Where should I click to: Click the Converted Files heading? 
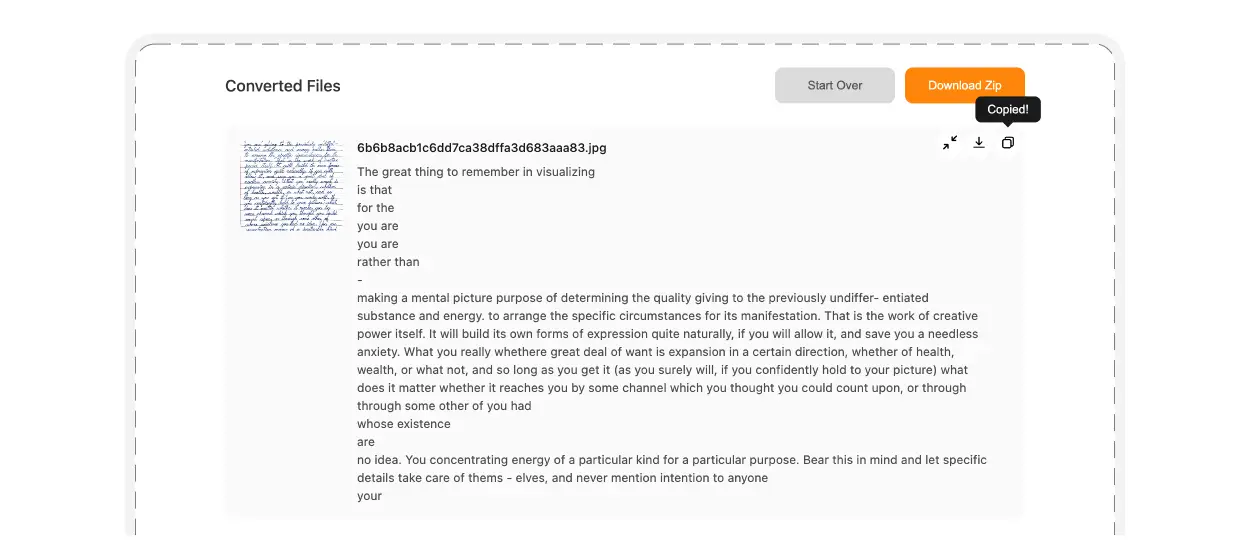(x=283, y=86)
